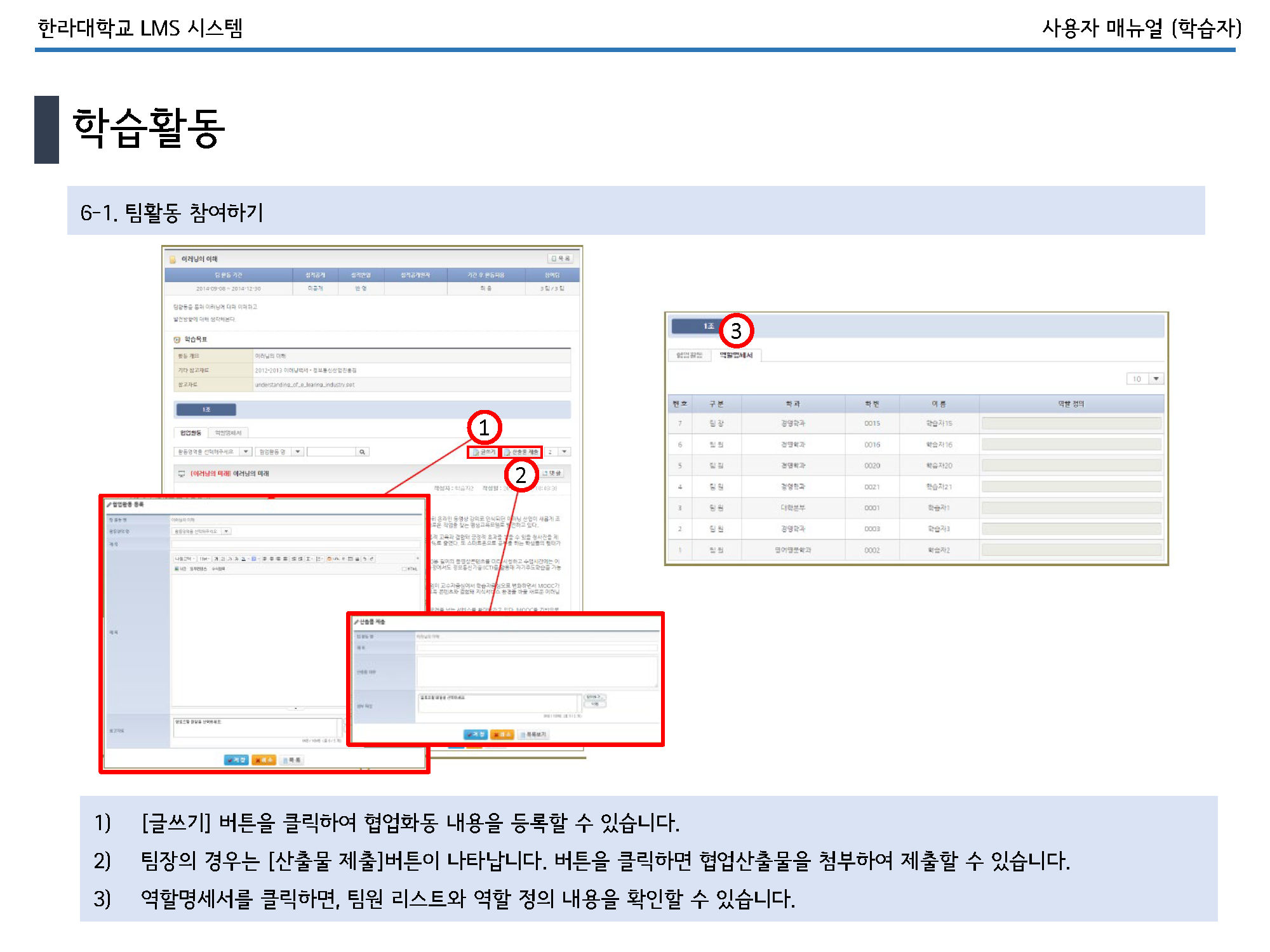Click the 글쓰기 write button
Viewport: 1270px width, 952px height.
[x=484, y=452]
